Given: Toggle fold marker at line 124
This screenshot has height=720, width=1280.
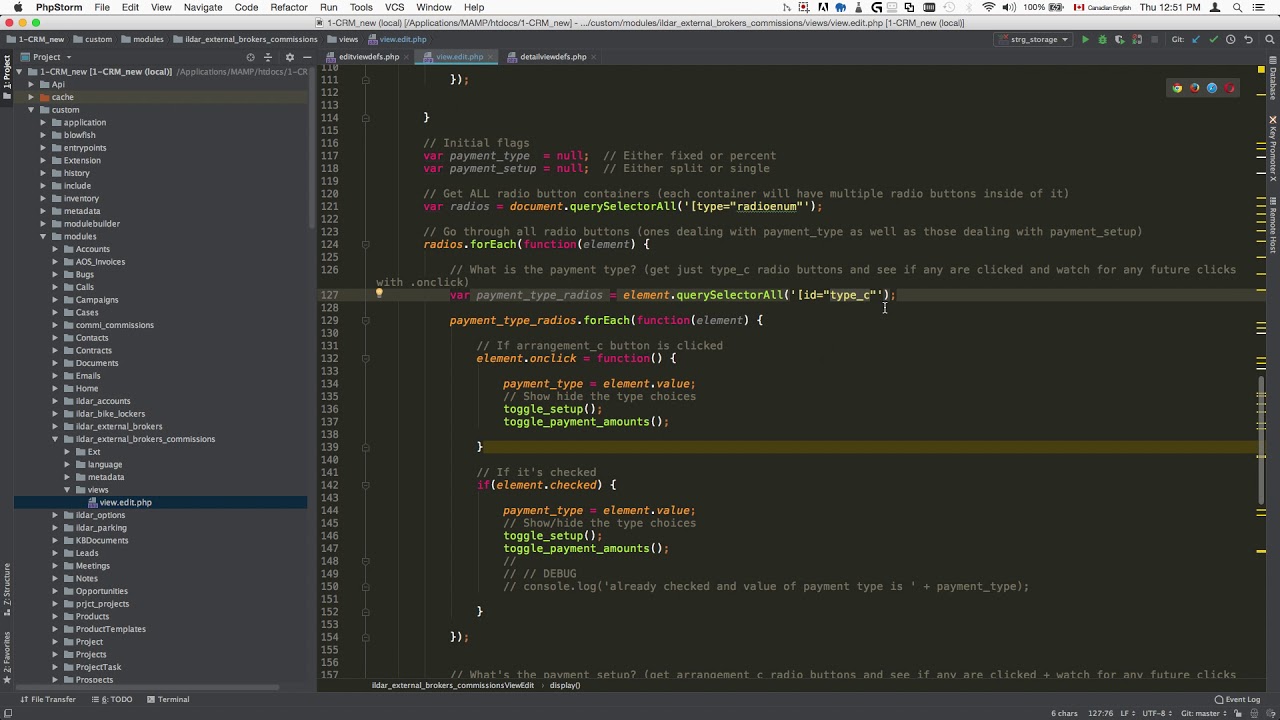Looking at the screenshot, I should coord(365,244).
